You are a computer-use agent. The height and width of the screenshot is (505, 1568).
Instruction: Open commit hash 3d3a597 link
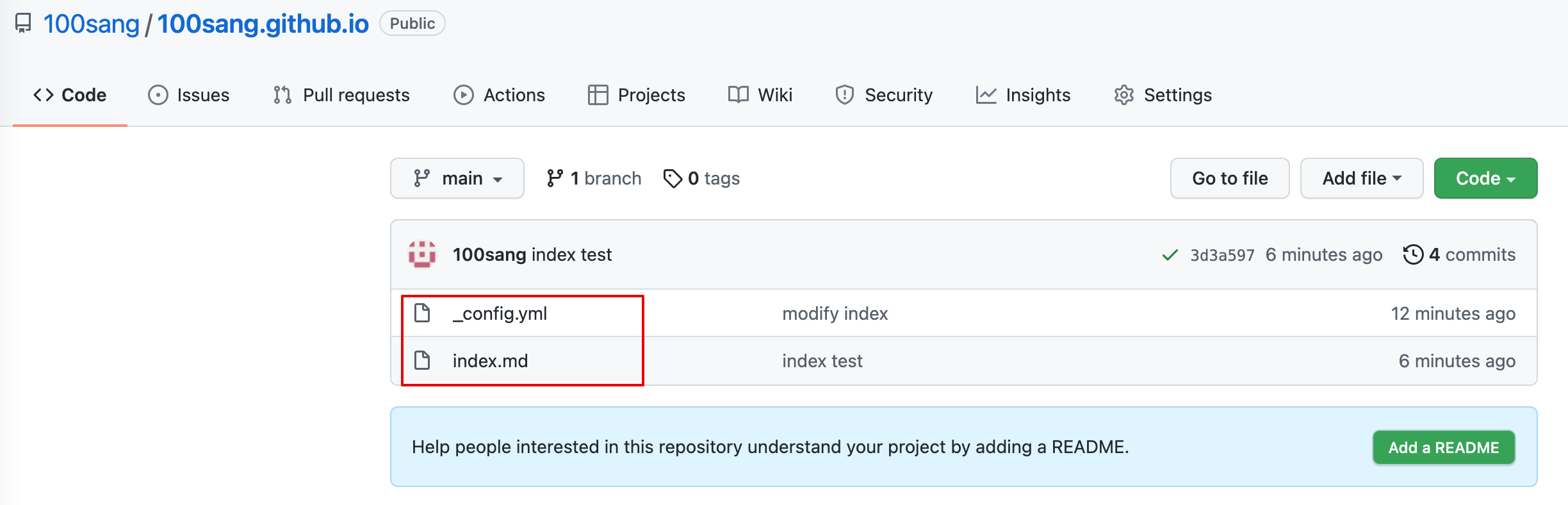(1221, 255)
